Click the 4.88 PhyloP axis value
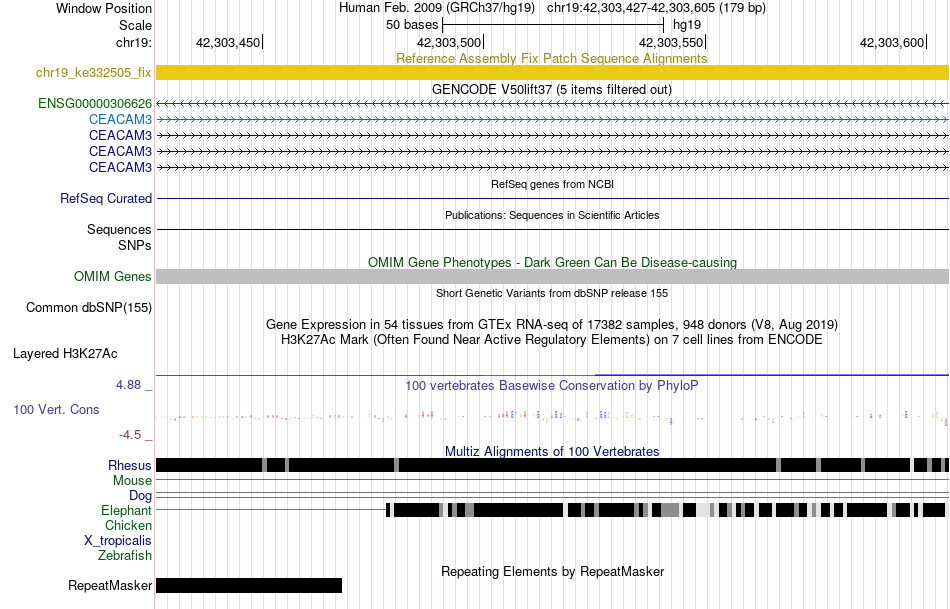The width and height of the screenshot is (950, 609). 128,385
